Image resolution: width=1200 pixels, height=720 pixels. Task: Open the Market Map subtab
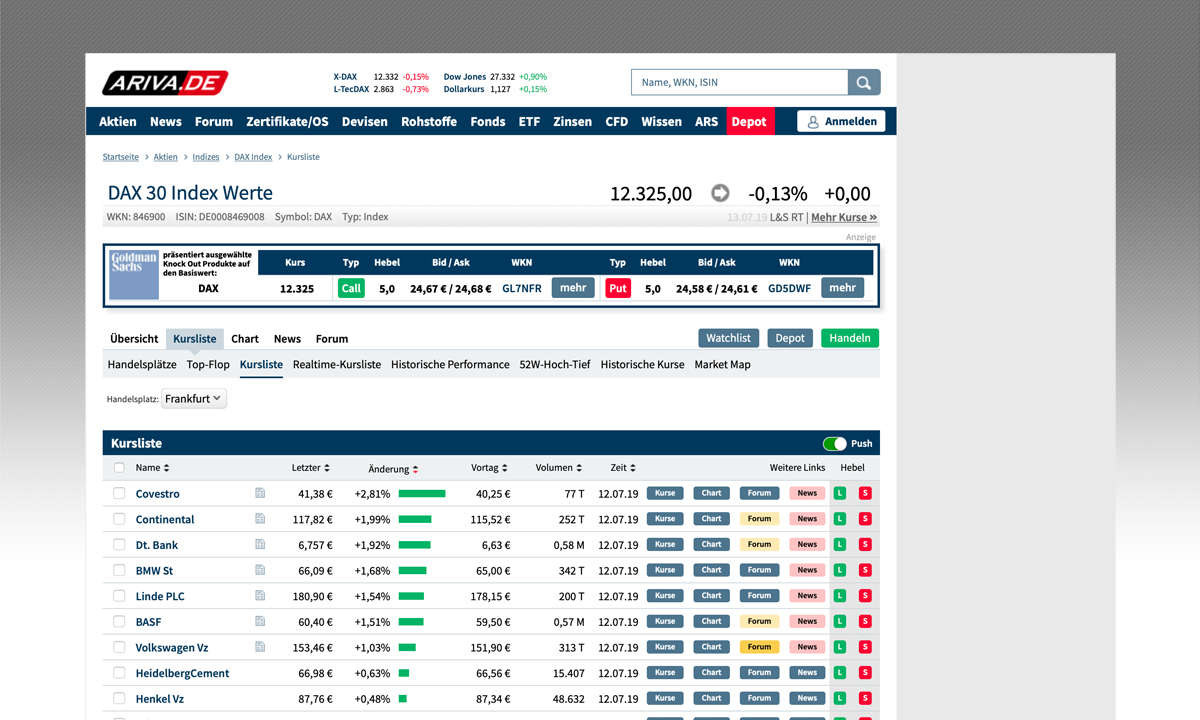[x=723, y=364]
